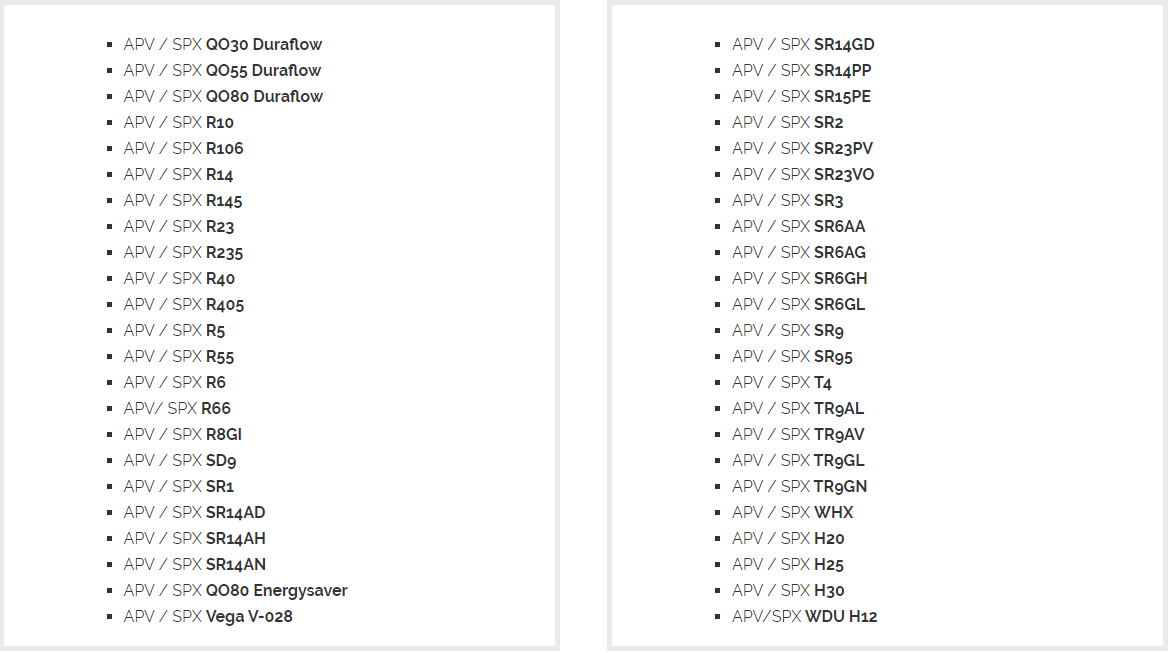Click the APV / SPX SR15PE item

click(802, 97)
